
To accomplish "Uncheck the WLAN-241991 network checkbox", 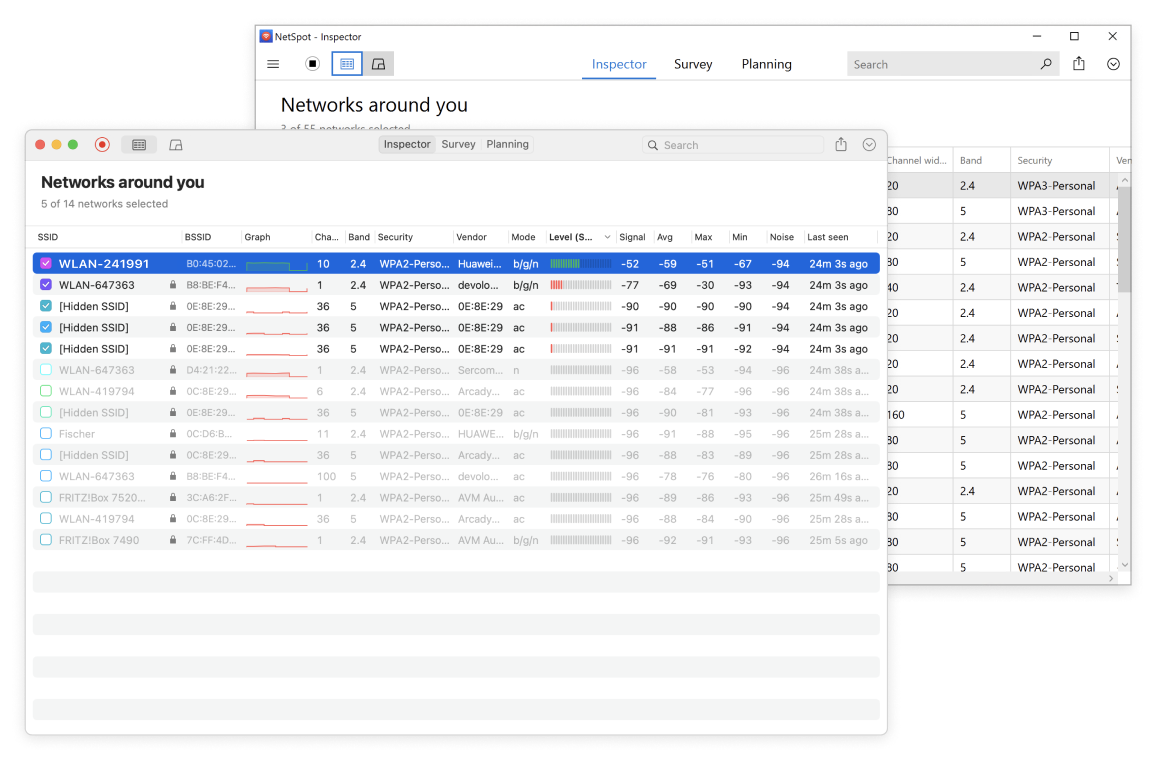I will [x=46, y=264].
